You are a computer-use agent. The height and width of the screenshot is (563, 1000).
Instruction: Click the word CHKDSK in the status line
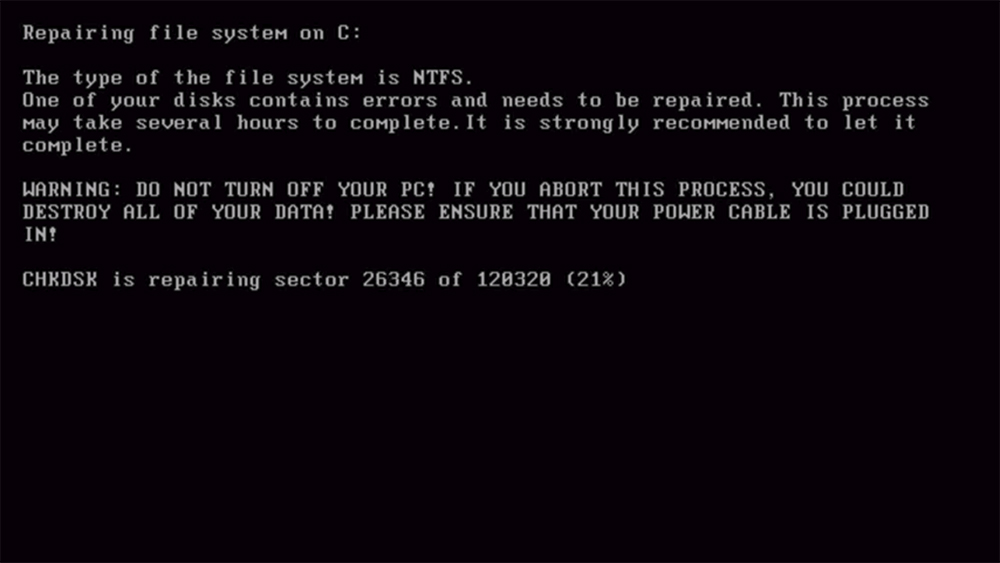tap(60, 279)
